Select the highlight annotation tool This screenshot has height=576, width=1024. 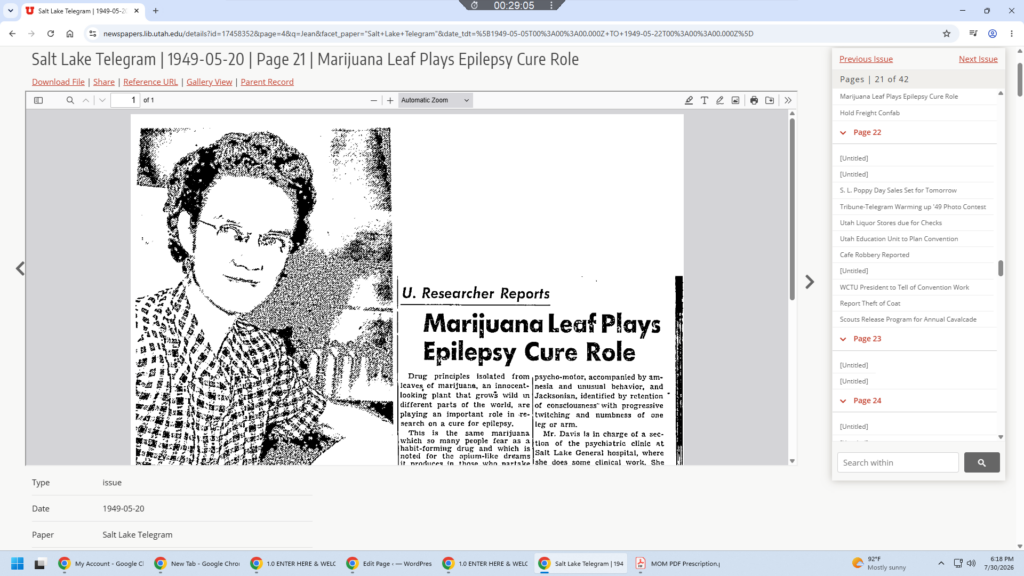(688, 101)
